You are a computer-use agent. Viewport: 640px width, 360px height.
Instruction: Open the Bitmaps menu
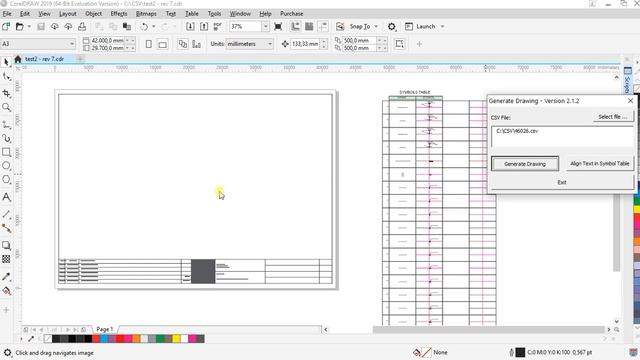coord(146,13)
